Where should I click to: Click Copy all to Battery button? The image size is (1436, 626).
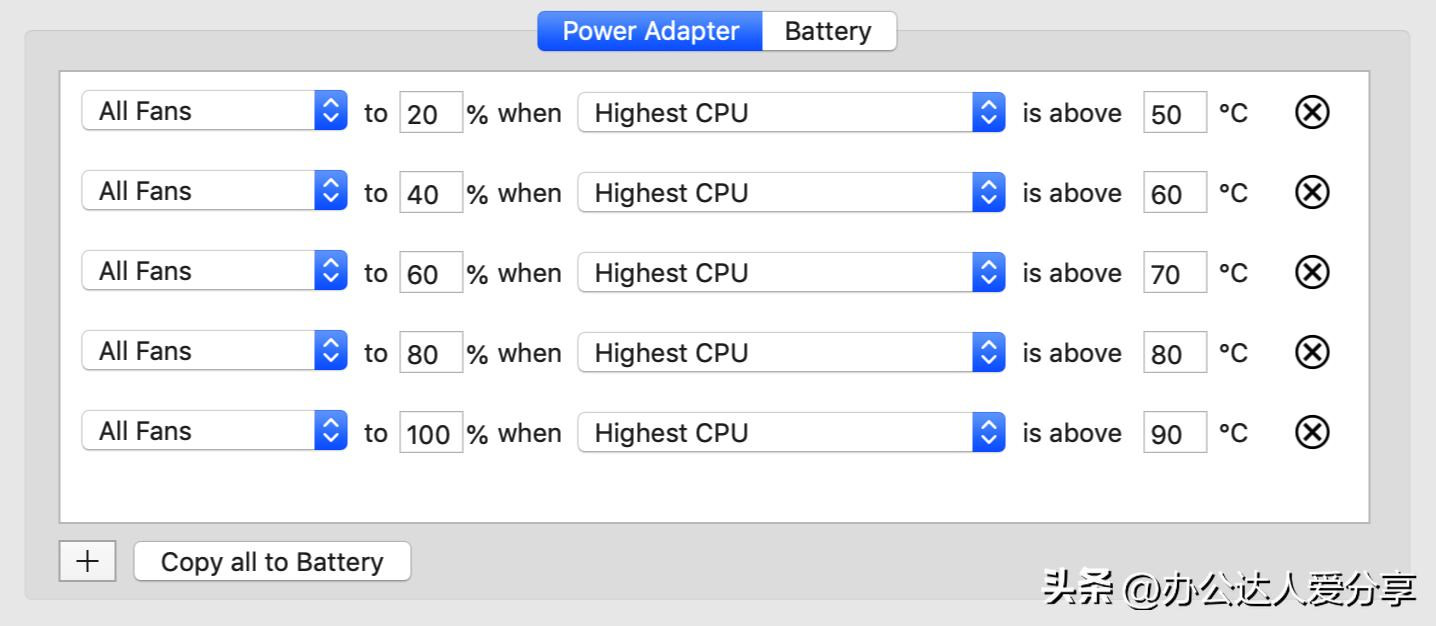tap(272, 561)
